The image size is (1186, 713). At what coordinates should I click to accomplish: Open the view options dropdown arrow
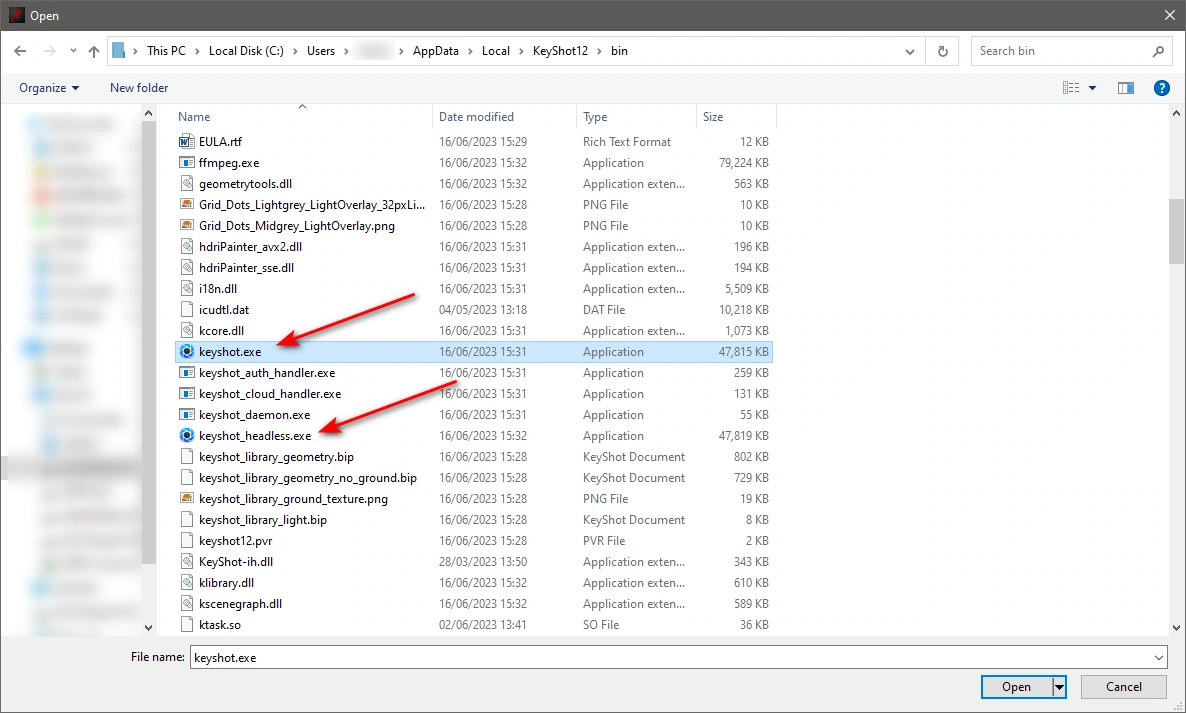(x=1092, y=88)
